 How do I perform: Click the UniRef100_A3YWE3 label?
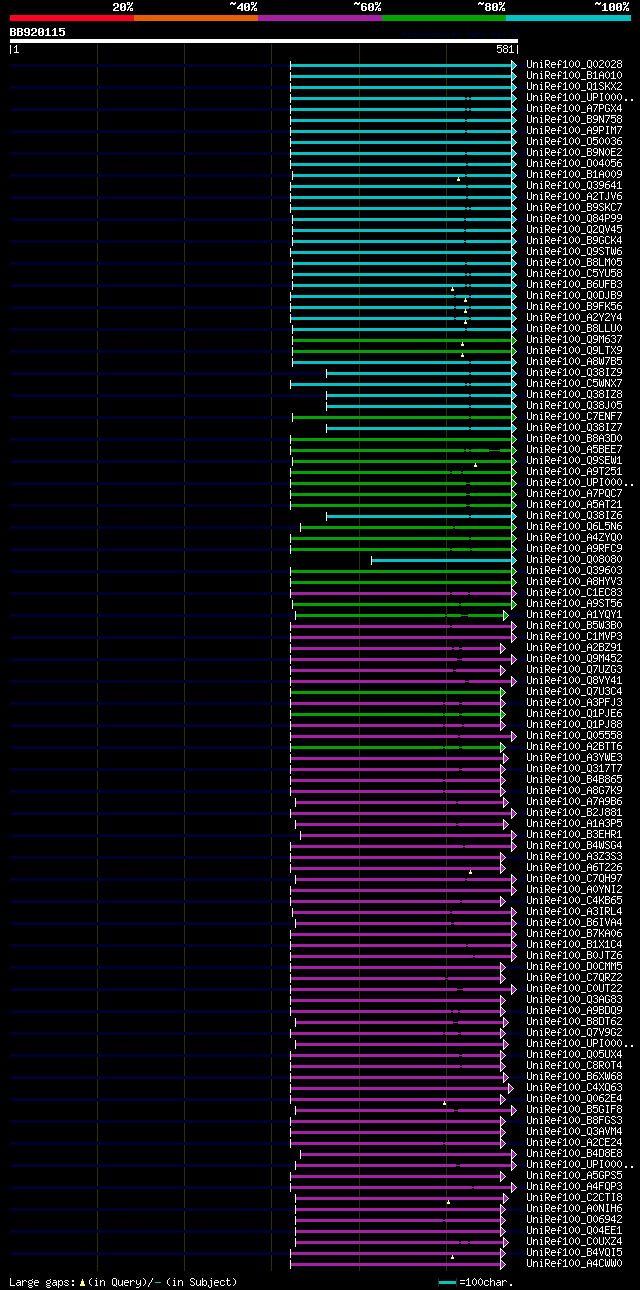pyautogui.click(x=574, y=757)
